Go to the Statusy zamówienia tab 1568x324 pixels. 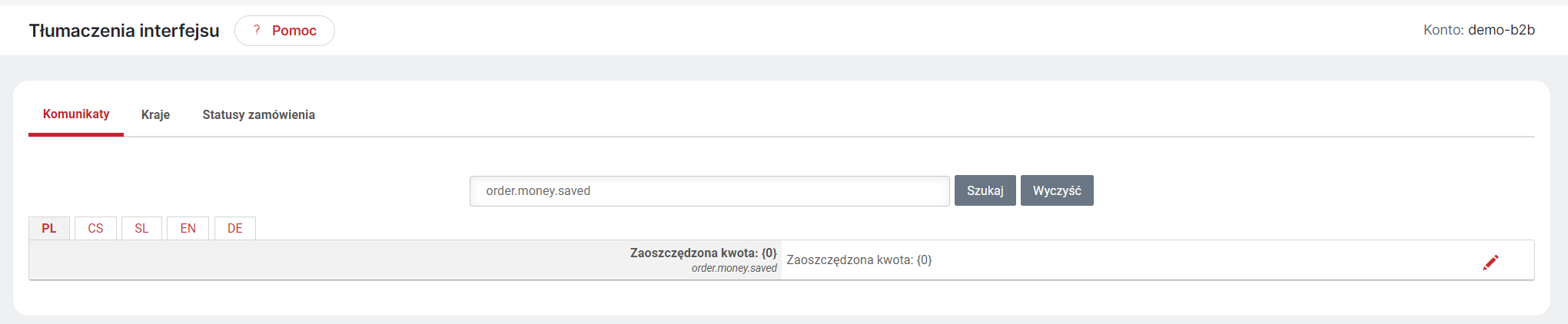pos(259,114)
